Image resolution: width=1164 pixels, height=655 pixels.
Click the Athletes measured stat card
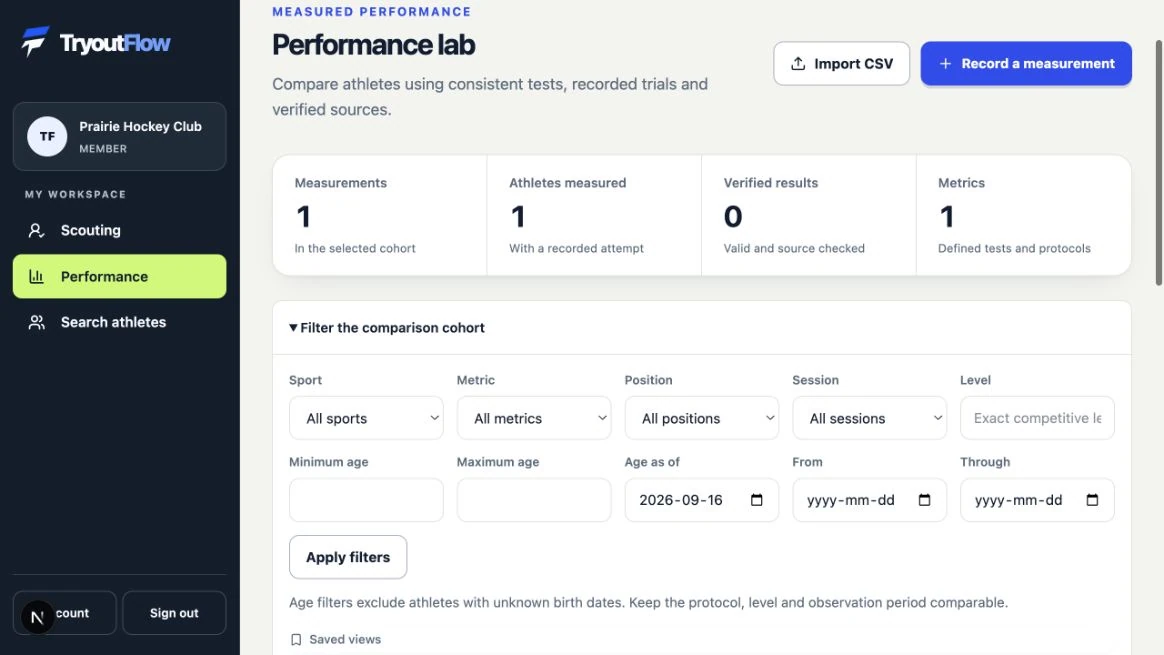click(594, 215)
